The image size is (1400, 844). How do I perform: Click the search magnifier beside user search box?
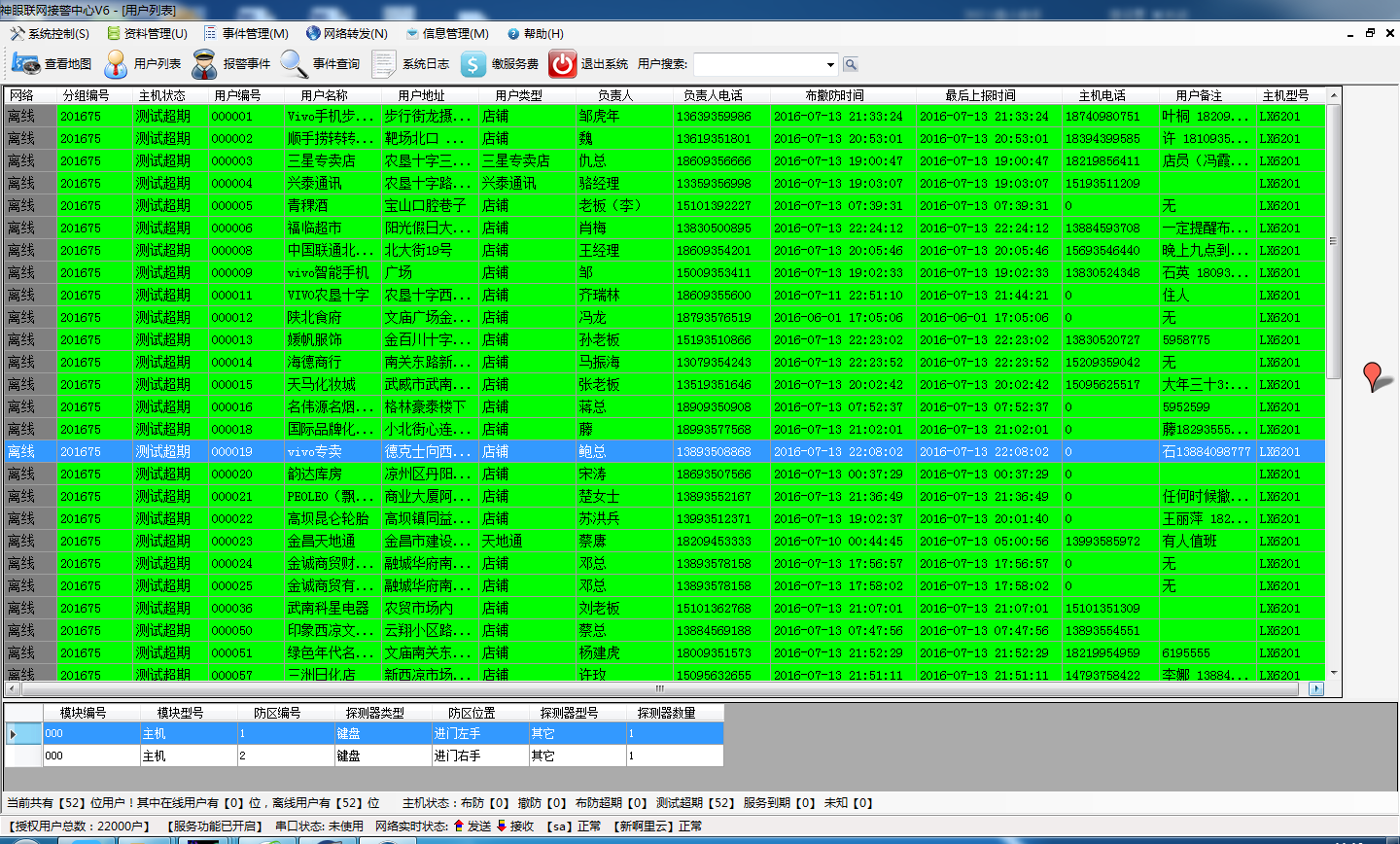click(851, 64)
